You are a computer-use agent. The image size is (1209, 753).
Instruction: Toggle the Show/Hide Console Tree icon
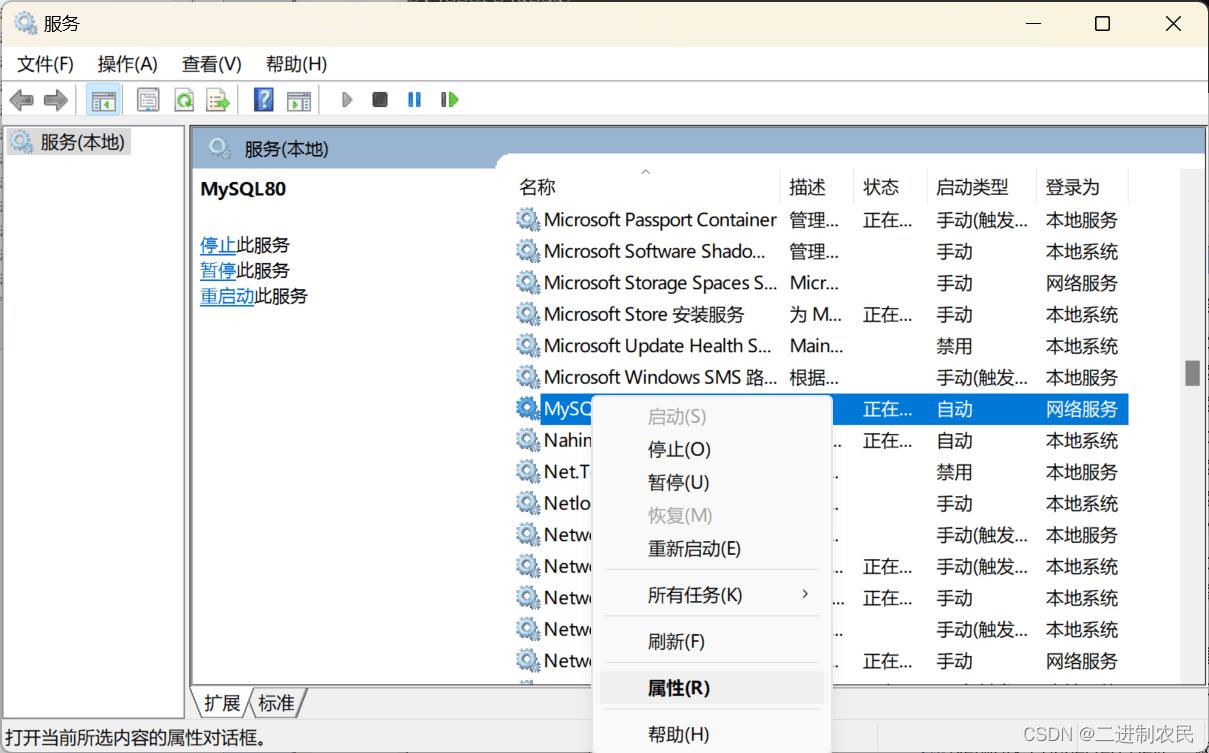[103, 100]
